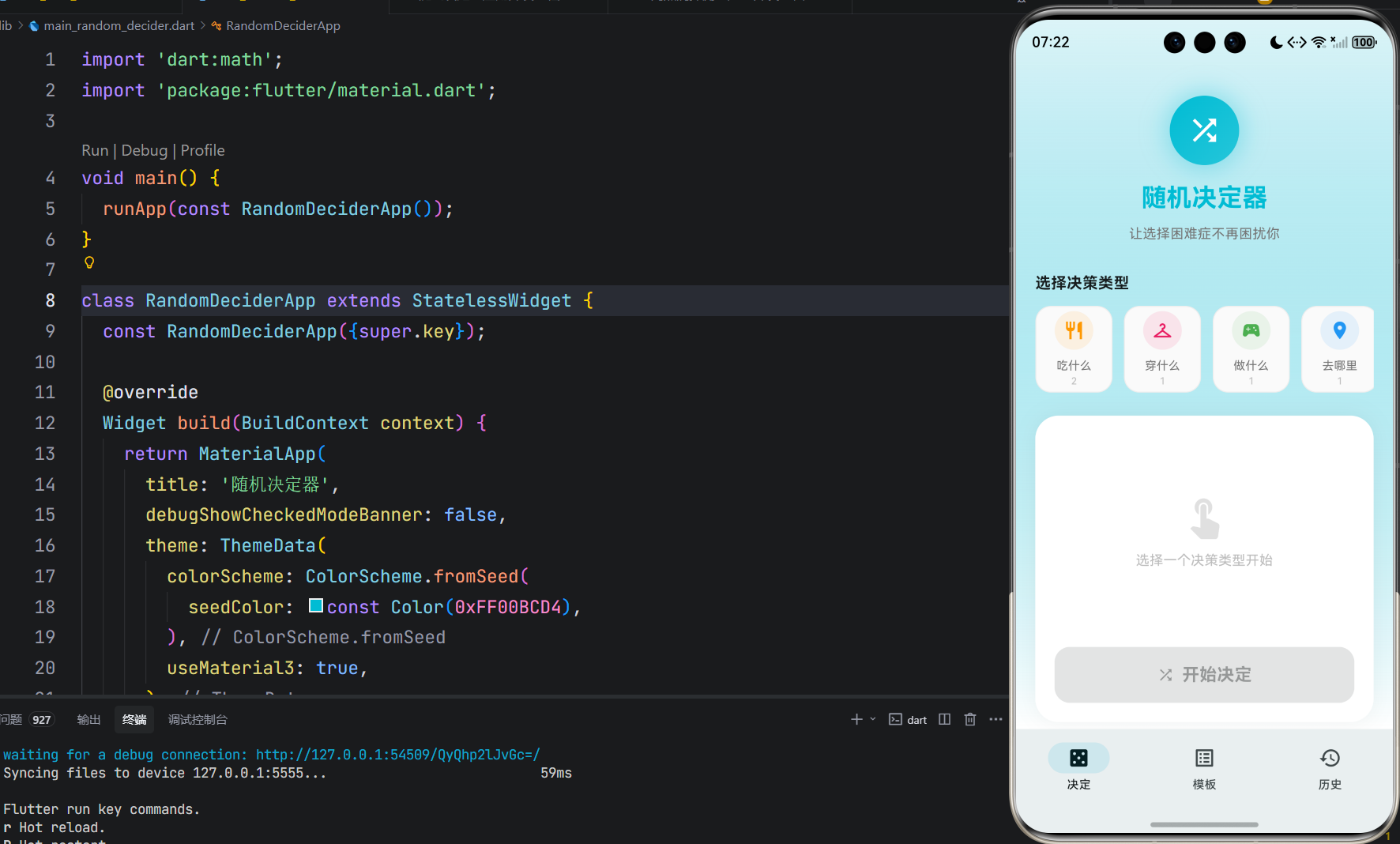Select the 吃什么 food category card

coord(1074,349)
